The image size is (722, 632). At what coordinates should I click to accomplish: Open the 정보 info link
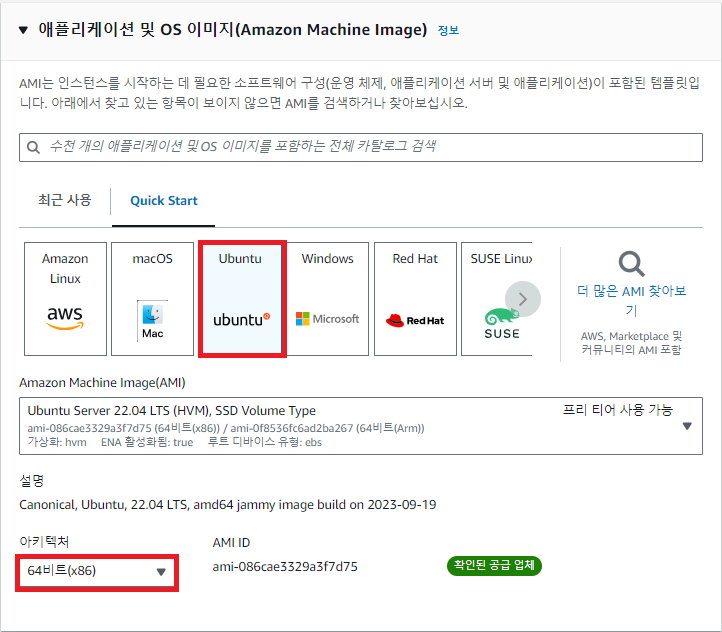[448, 30]
